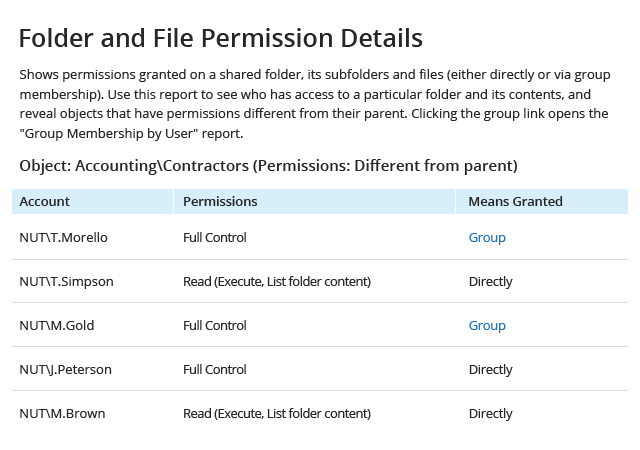Click Directly value in T.Simpson row
The height and width of the screenshot is (450, 640).
(490, 282)
